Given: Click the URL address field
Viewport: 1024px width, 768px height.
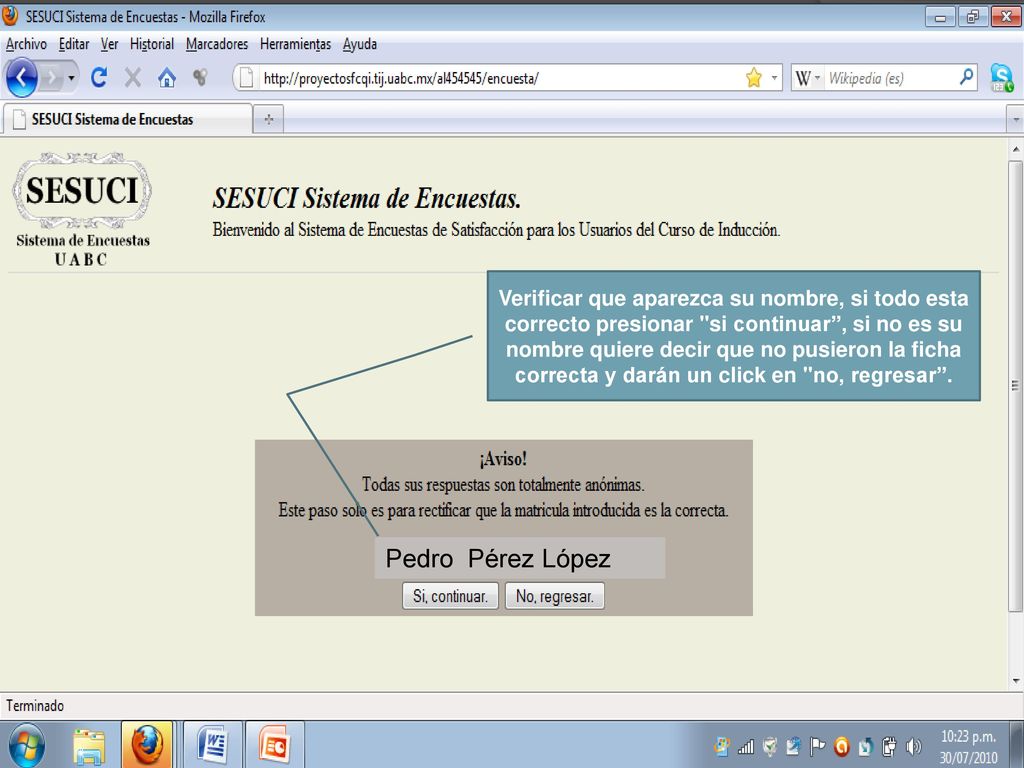Looking at the screenshot, I should click(x=500, y=78).
